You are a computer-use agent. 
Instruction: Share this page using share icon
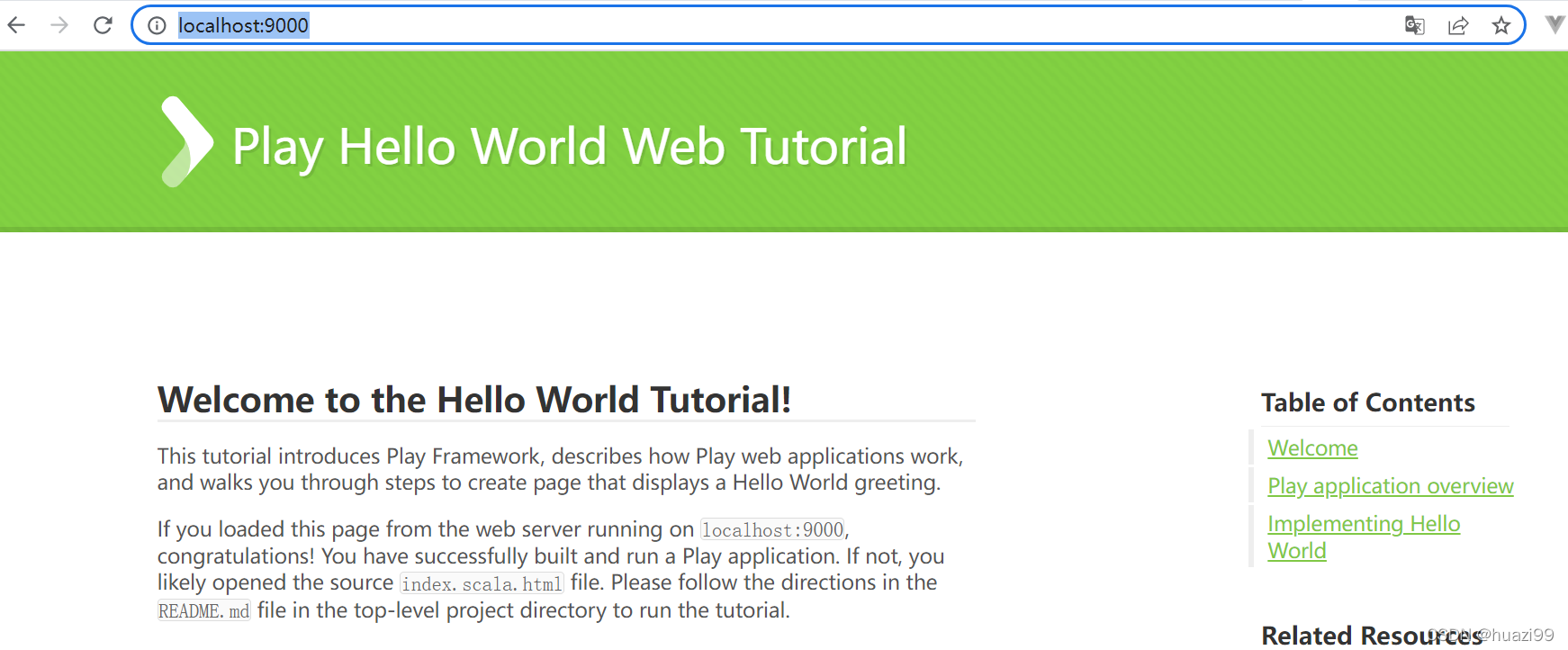click(x=1458, y=25)
